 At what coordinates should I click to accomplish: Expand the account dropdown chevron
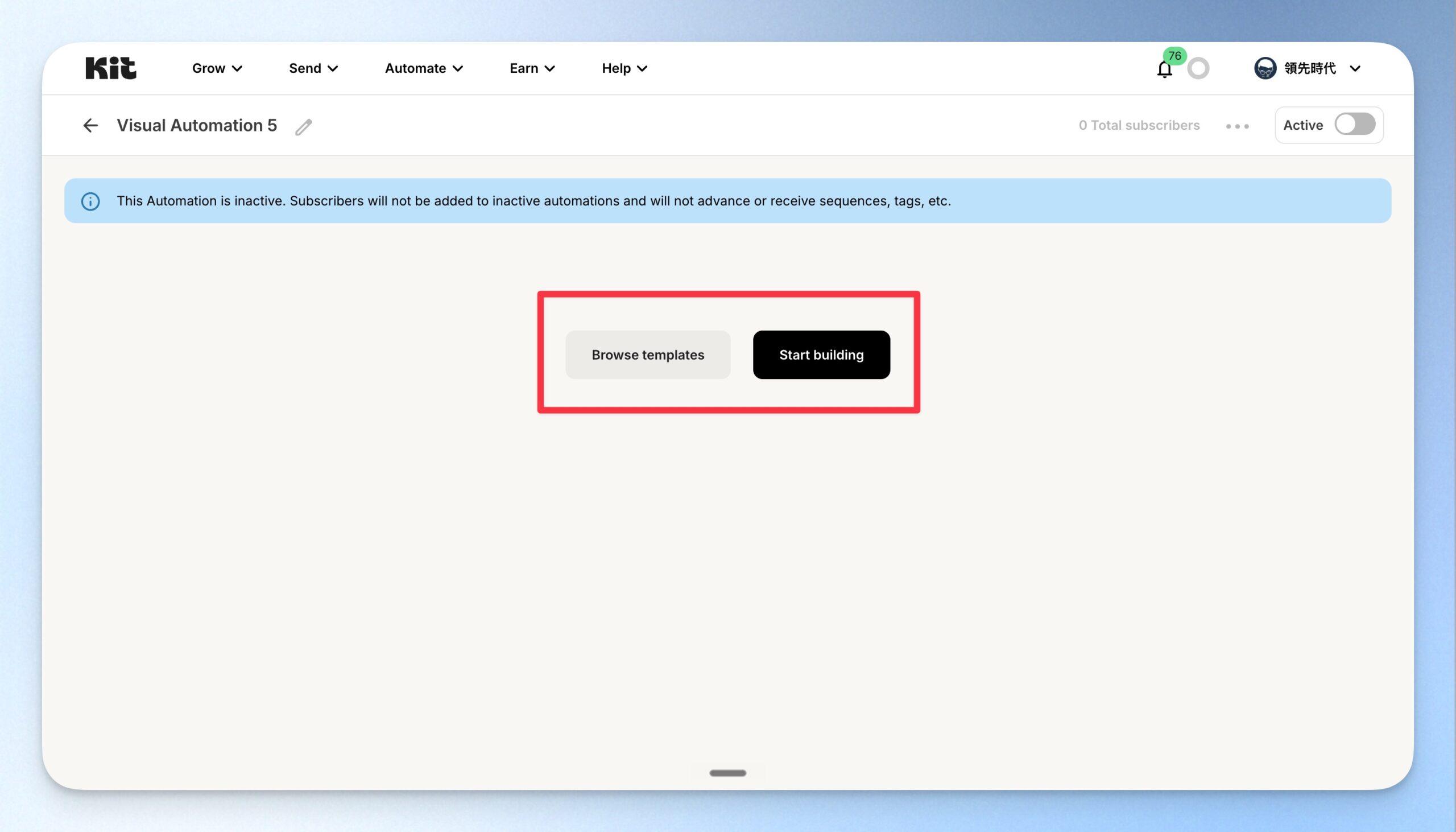click(x=1355, y=68)
